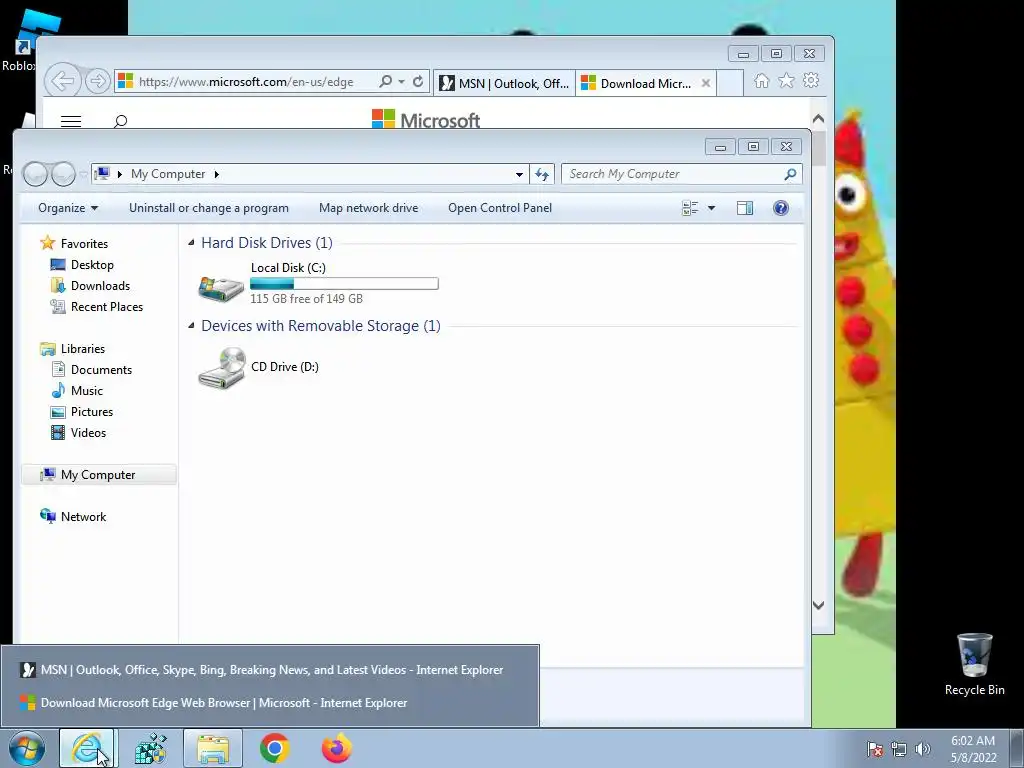Click Map network drive
Screen dimensions: 1024x768
click(368, 208)
